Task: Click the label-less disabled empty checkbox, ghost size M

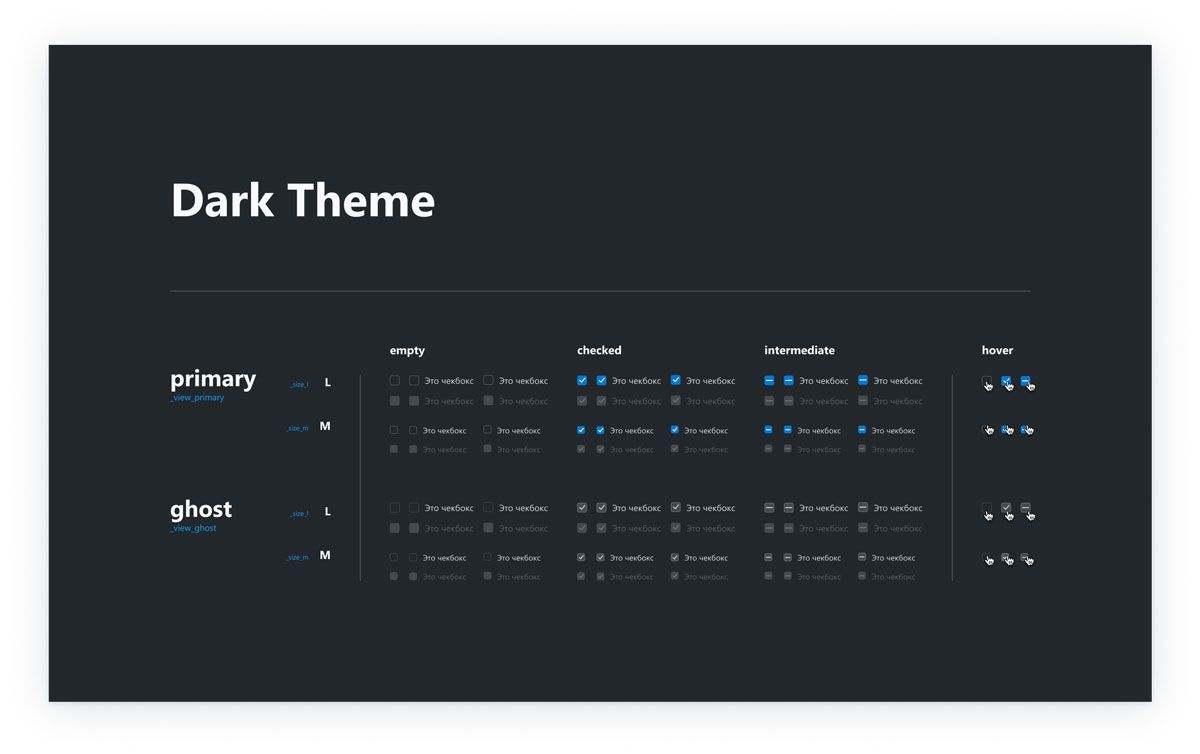Action: pyautogui.click(x=394, y=576)
